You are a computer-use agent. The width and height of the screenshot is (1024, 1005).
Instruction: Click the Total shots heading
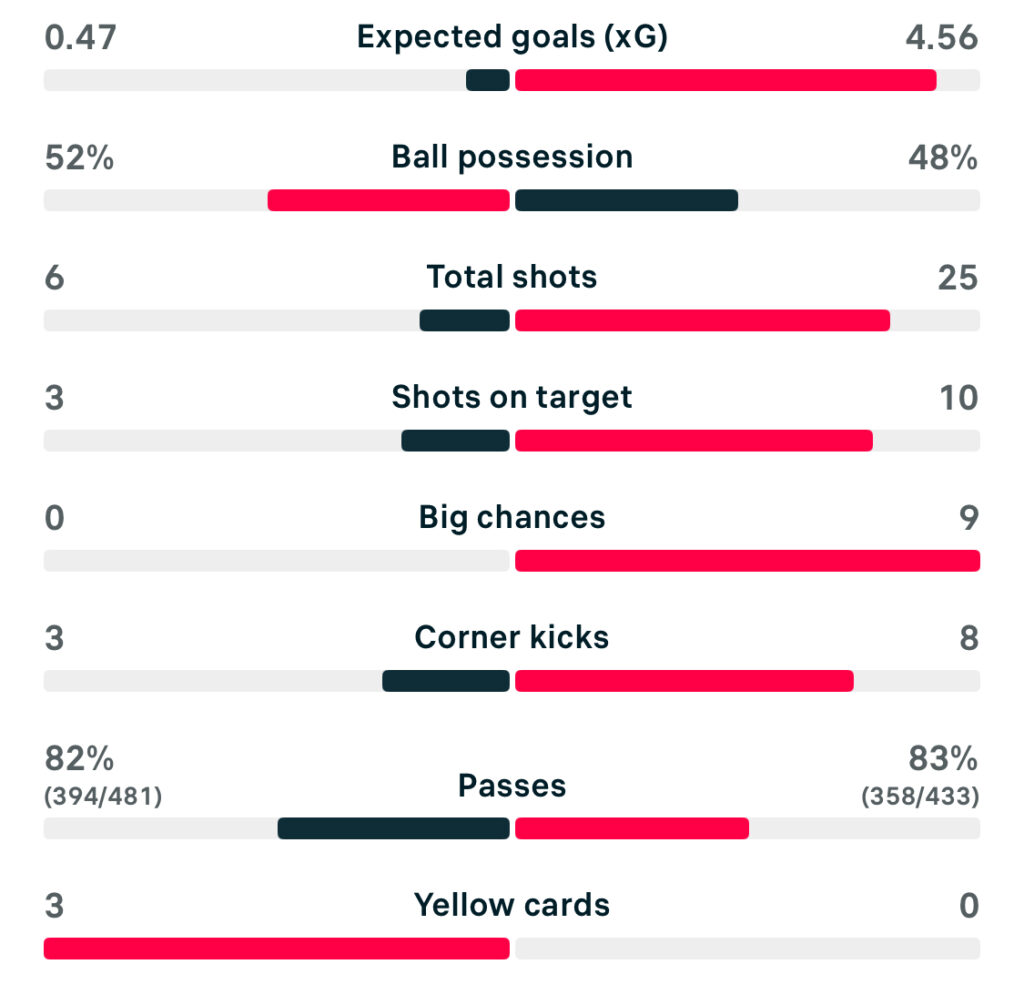point(512,277)
